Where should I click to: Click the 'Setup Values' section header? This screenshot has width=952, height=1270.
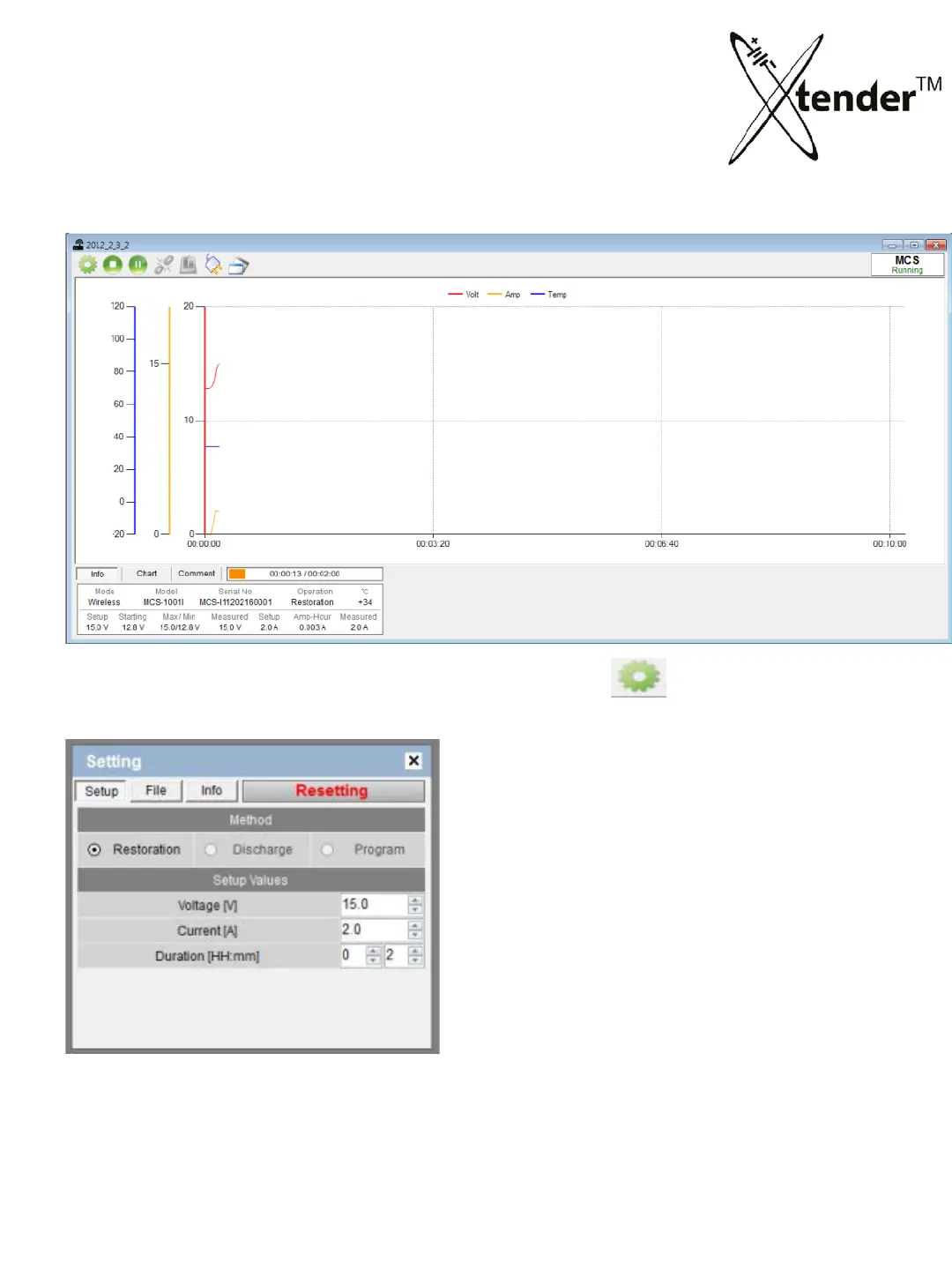pos(250,880)
